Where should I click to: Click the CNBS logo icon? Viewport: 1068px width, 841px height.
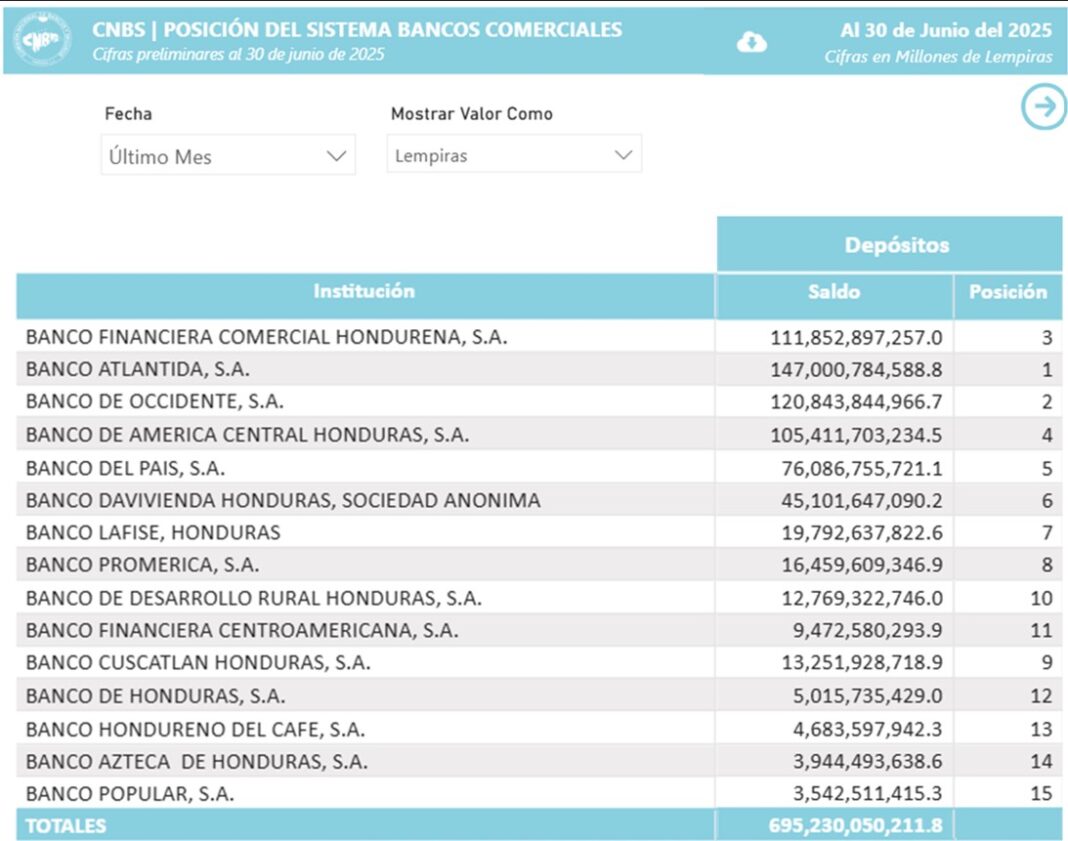40,39
